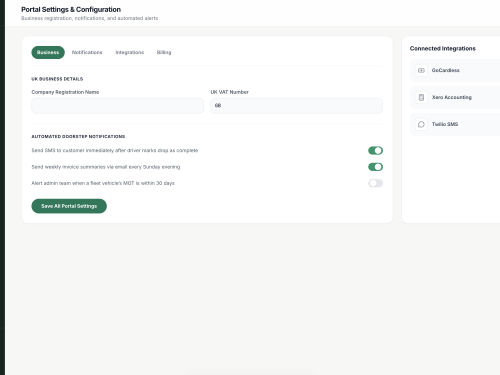Open the Xero Accounting integration card
This screenshot has height=375, width=500.
455,97
